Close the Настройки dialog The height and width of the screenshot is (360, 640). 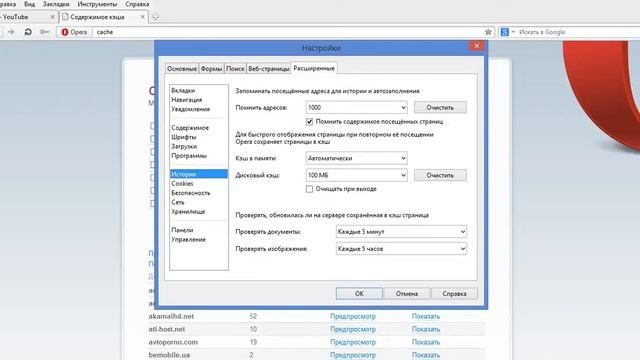click(x=476, y=46)
